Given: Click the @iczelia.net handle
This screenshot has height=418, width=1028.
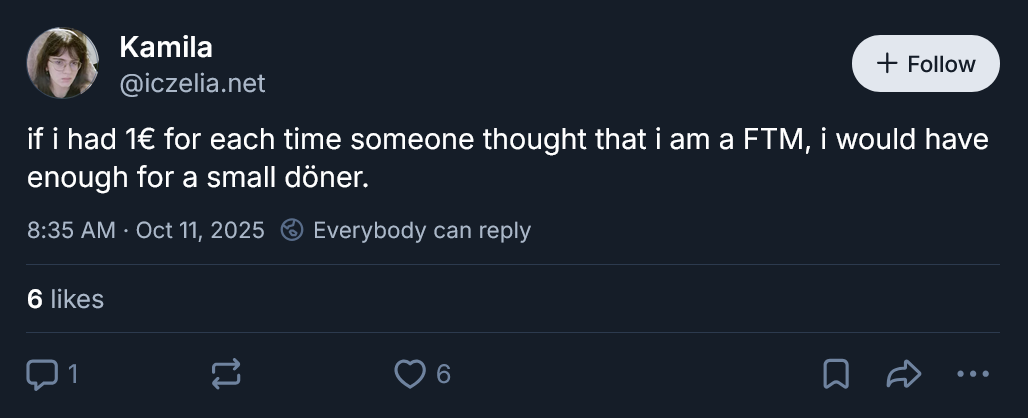Looking at the screenshot, I should [x=193, y=84].
